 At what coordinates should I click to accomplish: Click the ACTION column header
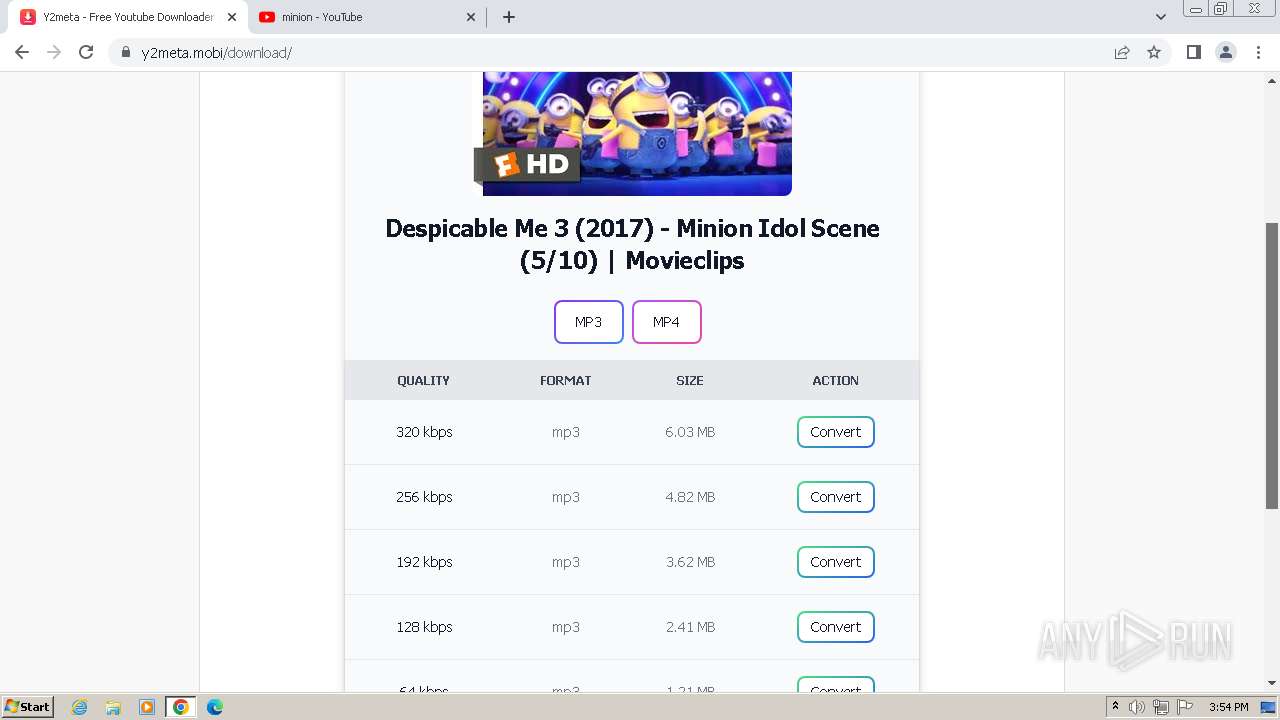pyautogui.click(x=836, y=381)
